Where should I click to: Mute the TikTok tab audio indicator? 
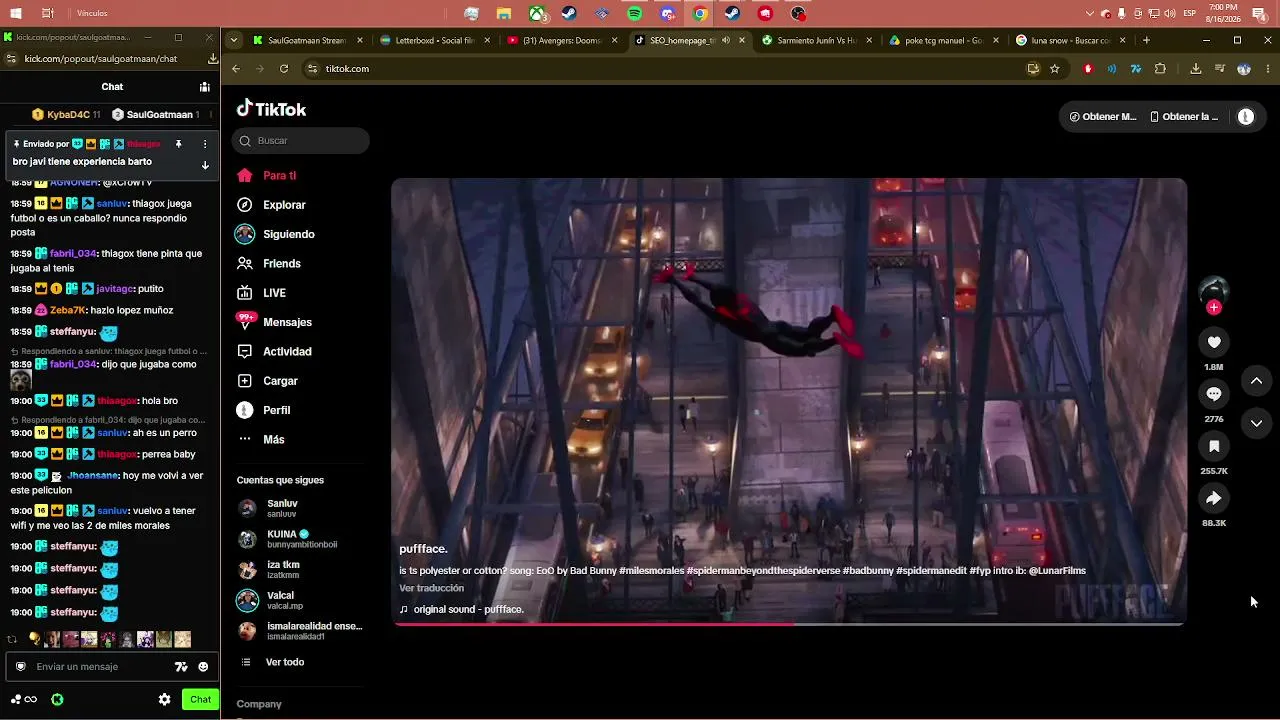tap(726, 41)
